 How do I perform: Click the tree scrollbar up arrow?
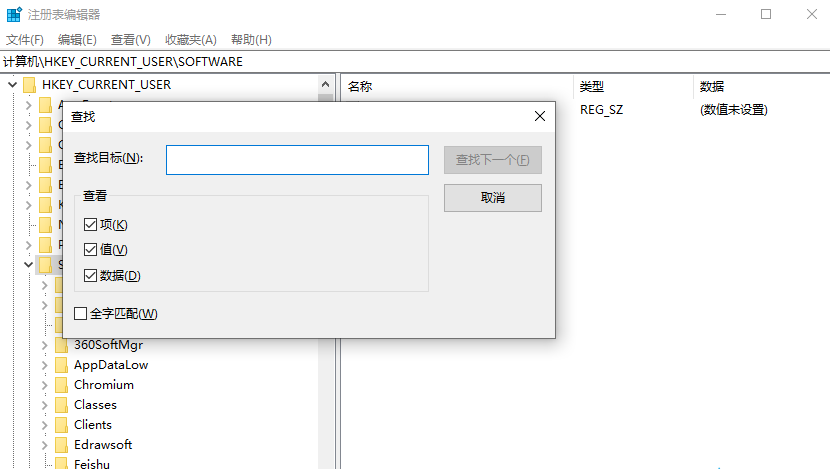[x=326, y=85]
